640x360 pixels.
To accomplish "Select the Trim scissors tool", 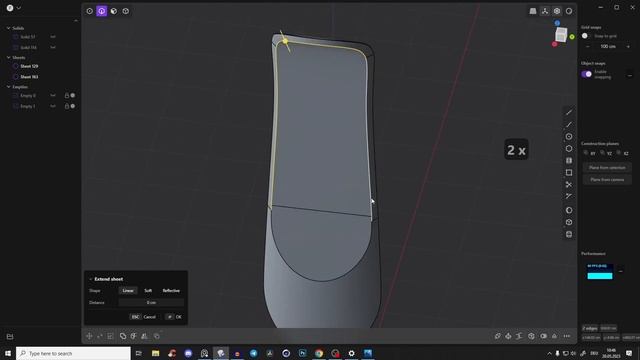I will pyautogui.click(x=569, y=184).
